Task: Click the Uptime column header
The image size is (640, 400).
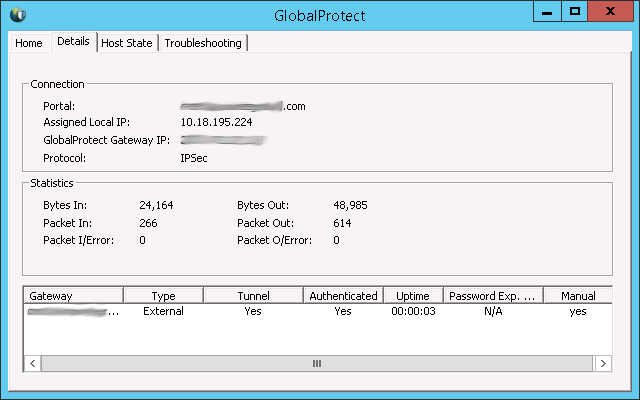Action: (413, 296)
